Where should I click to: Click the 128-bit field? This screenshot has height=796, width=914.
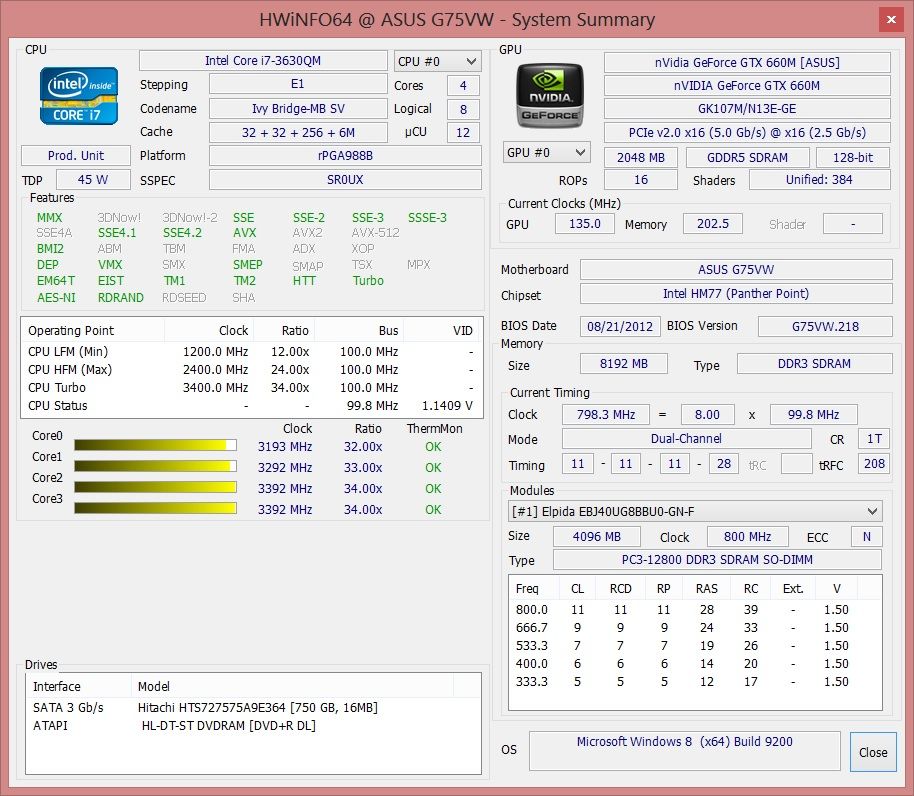coord(853,157)
